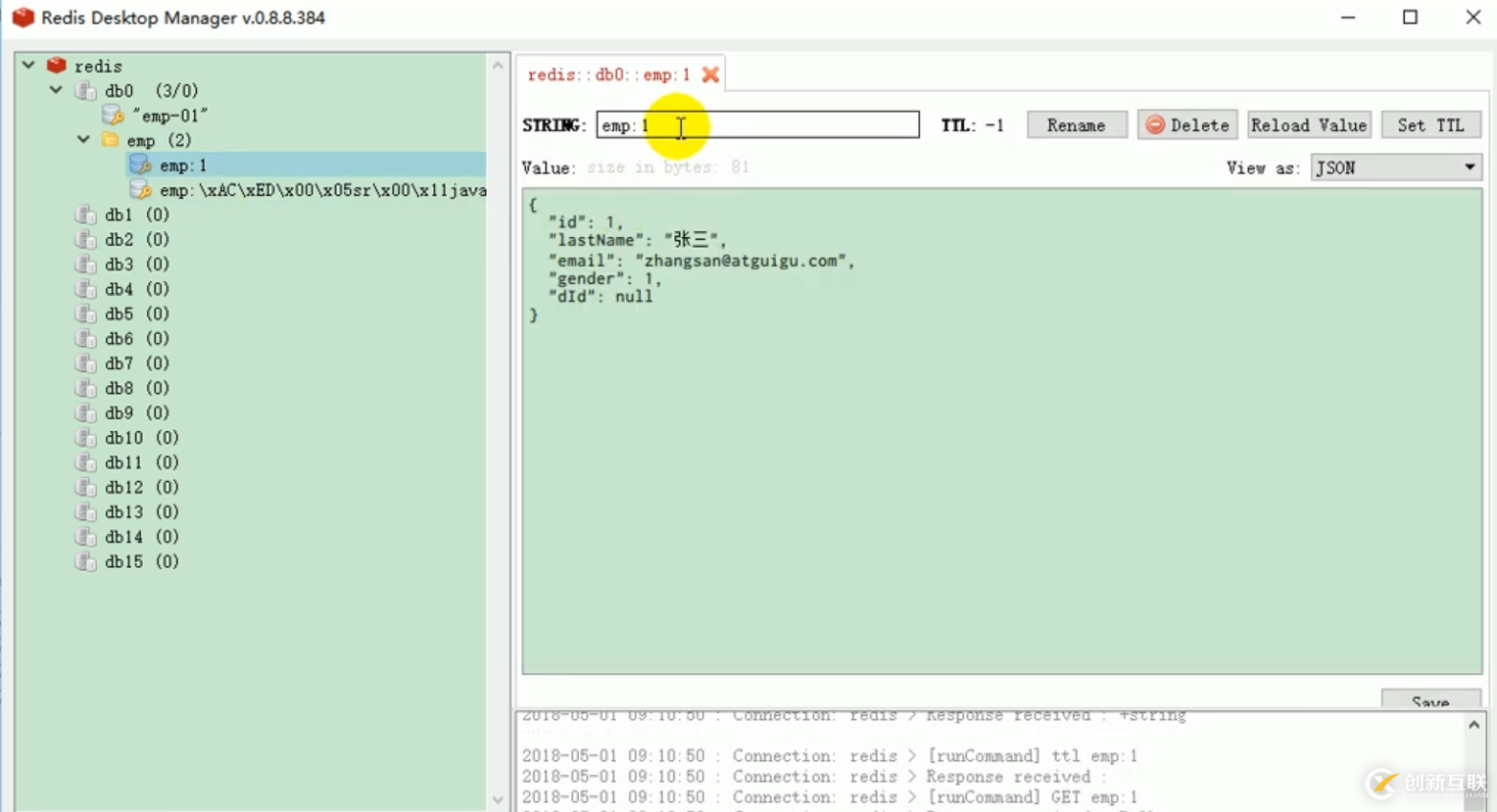The width and height of the screenshot is (1497, 812).
Task: Click the Set TTL button
Action: click(x=1430, y=125)
